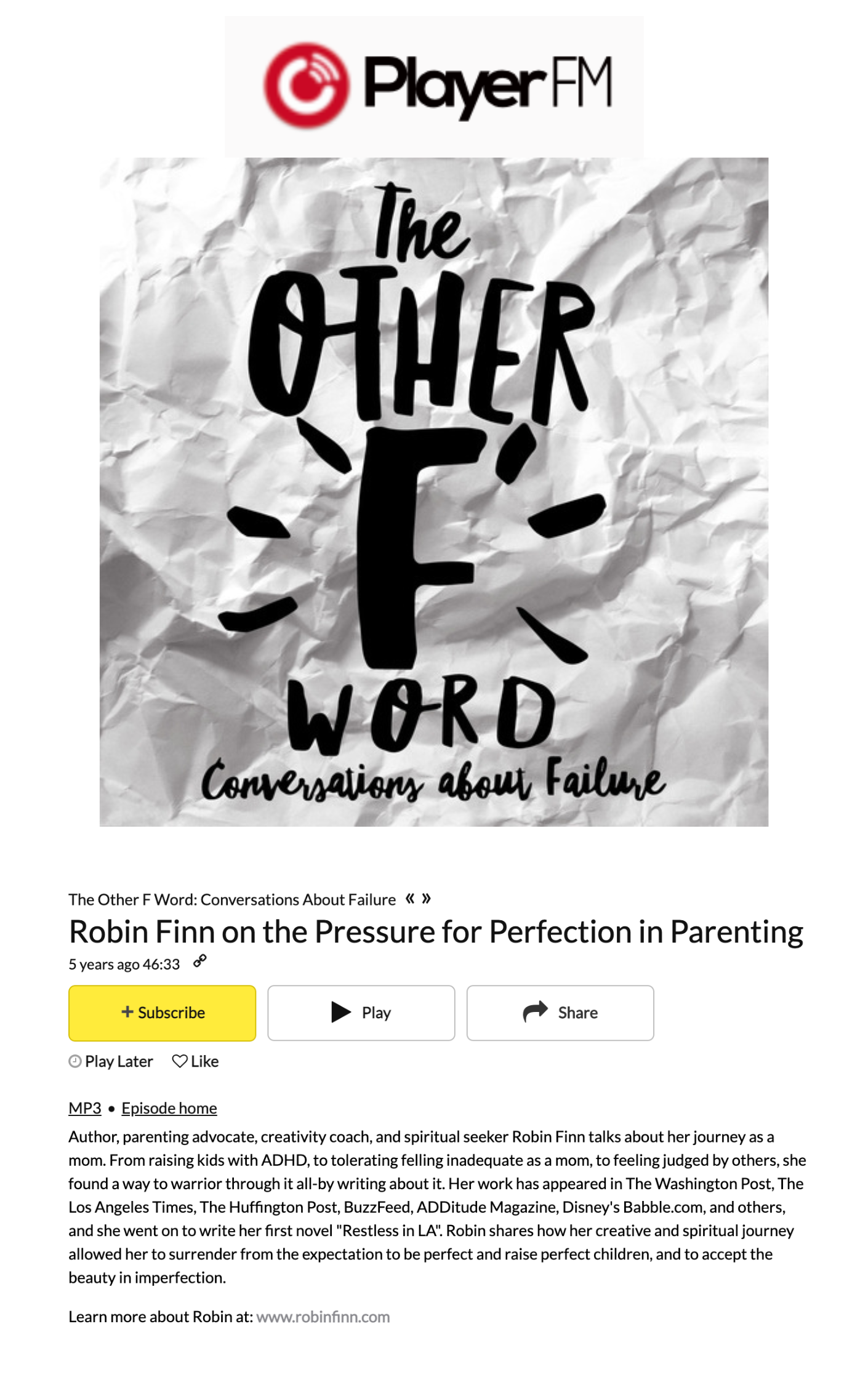Image resolution: width=868 pixels, height=1385 pixels.
Task: Click the episode title heading
Action: pyautogui.click(x=436, y=931)
